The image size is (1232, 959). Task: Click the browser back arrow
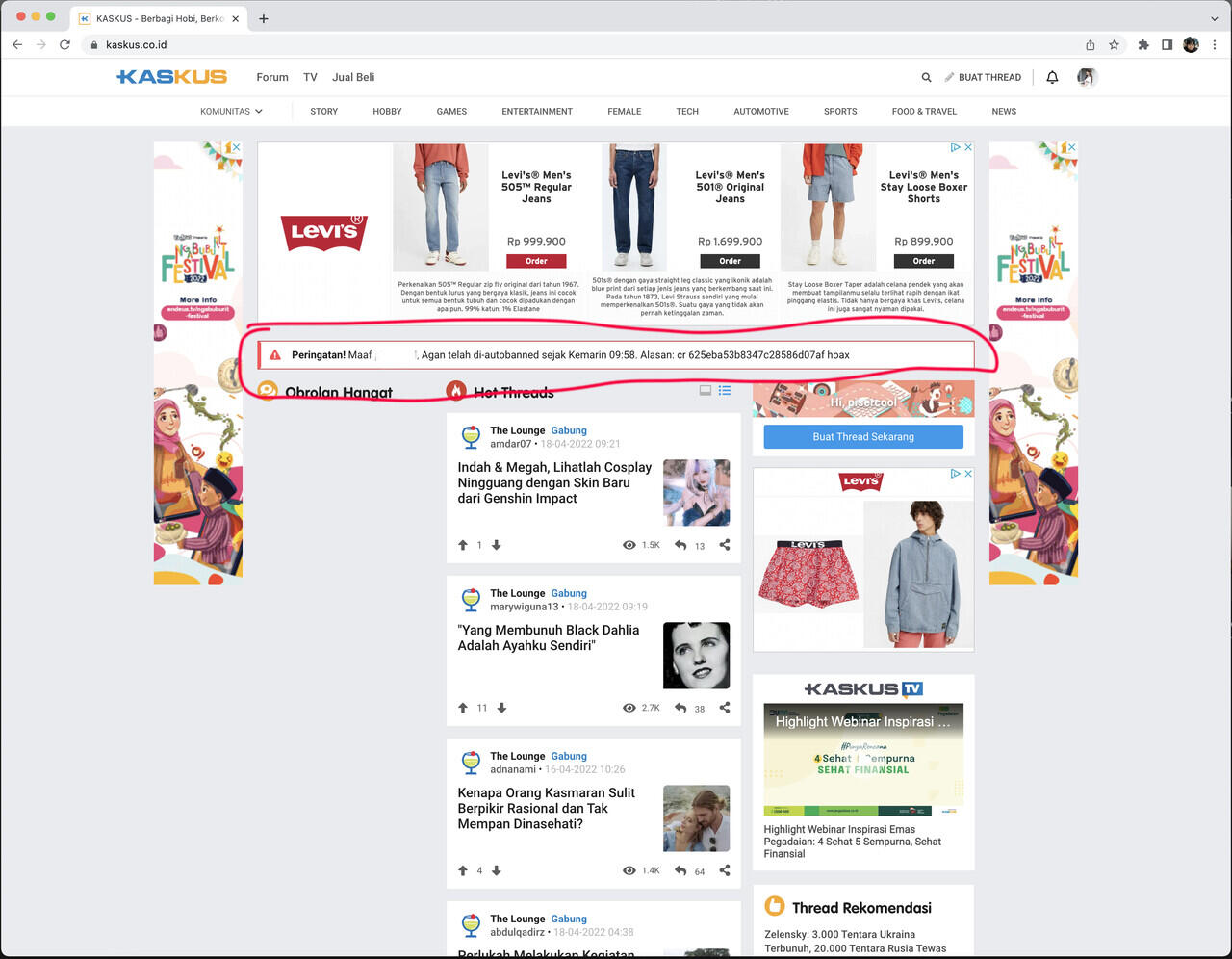17,44
